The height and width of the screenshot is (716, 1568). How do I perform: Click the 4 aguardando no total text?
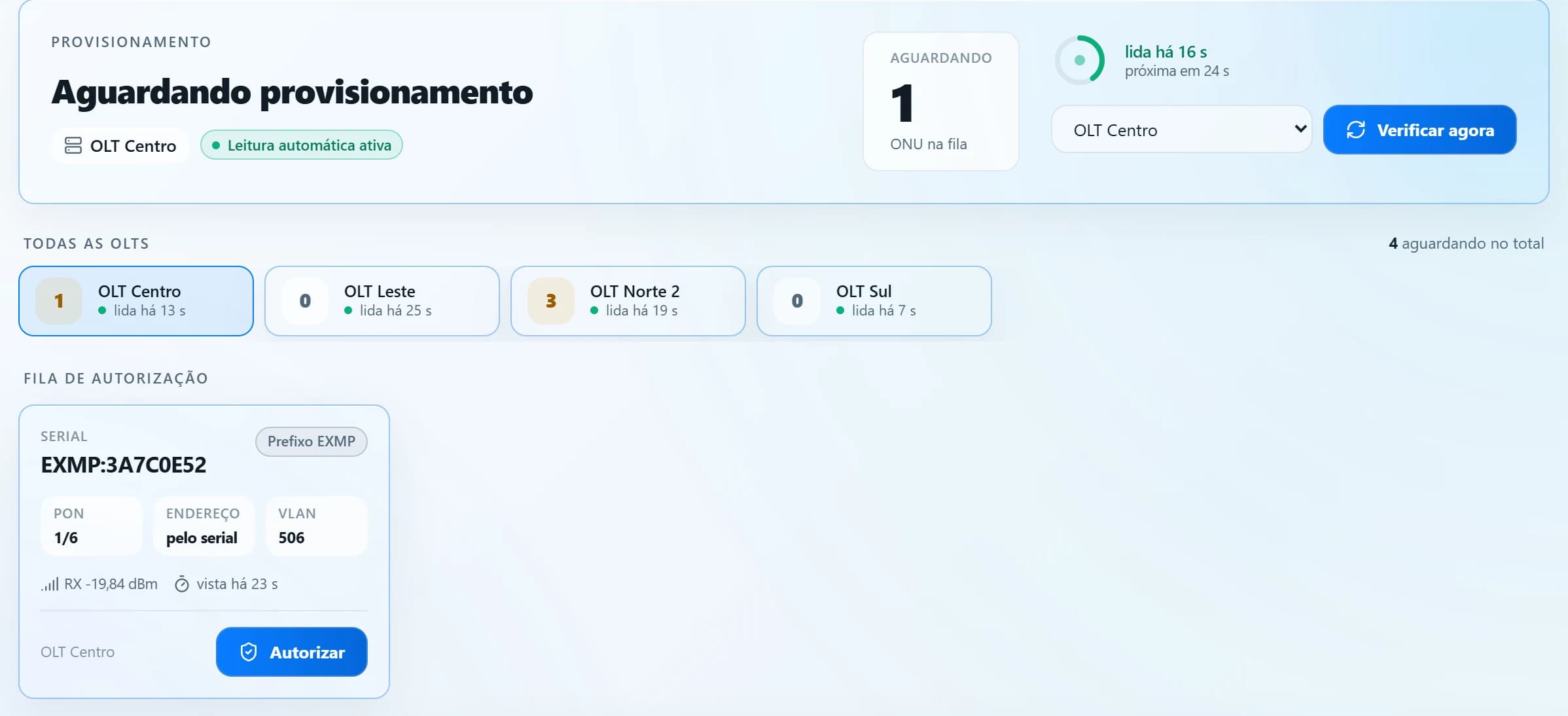point(1466,243)
